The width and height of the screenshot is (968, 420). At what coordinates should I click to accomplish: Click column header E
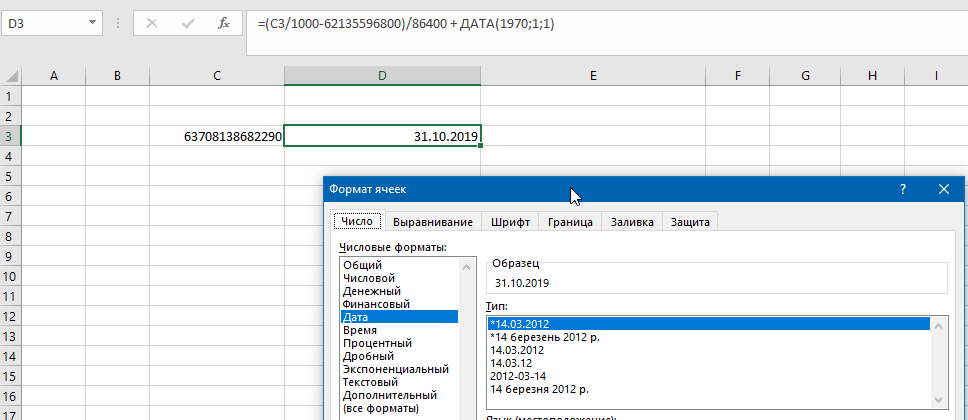point(592,76)
